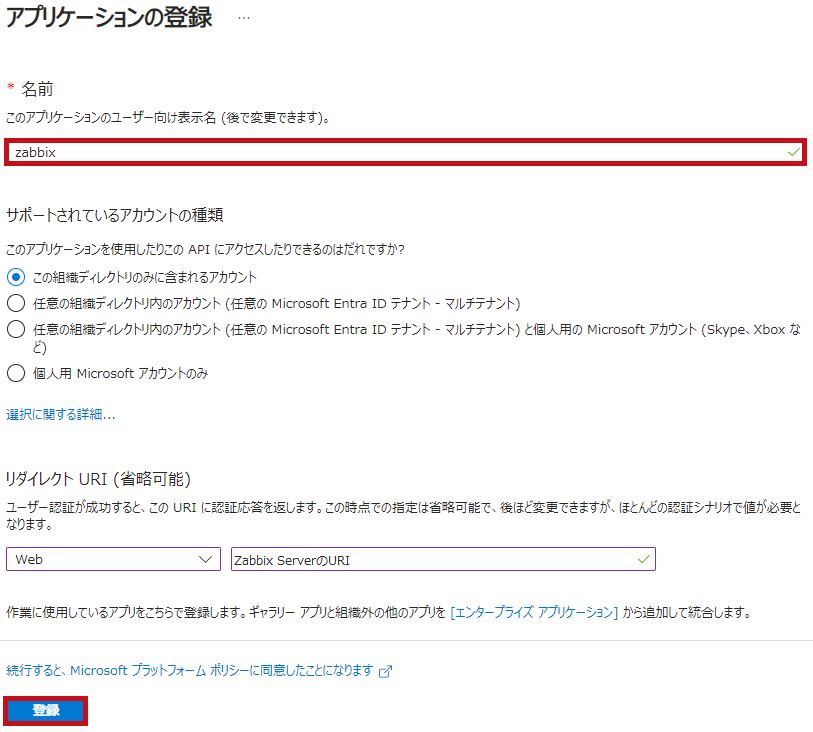Viewport: 813px width, 732px height.
Task: Click the リダイレクト URI (省略可能) heading
Action: 98,479
